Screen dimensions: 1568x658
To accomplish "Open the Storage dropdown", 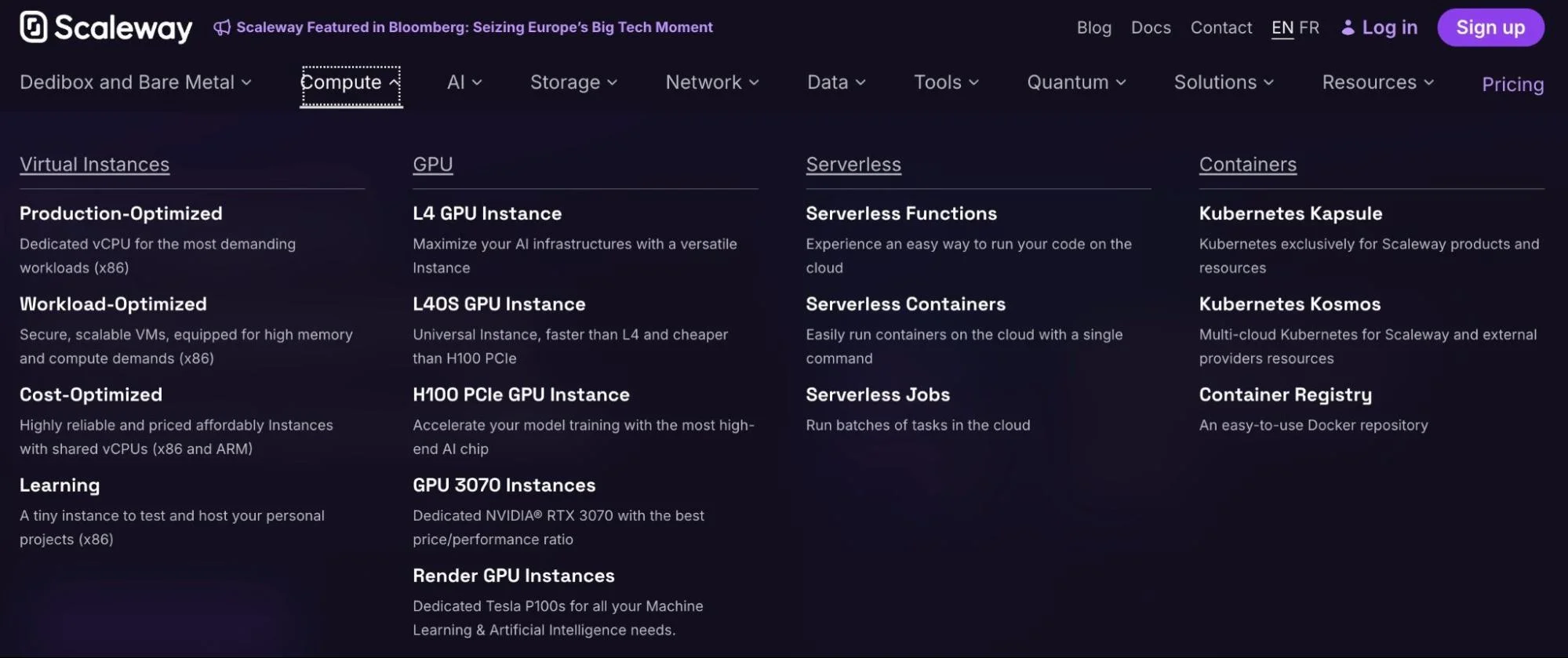I will tap(573, 82).
